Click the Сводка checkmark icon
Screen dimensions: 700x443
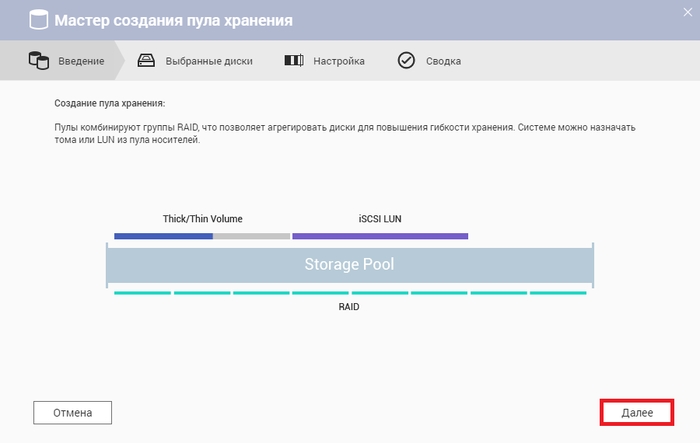pos(406,60)
